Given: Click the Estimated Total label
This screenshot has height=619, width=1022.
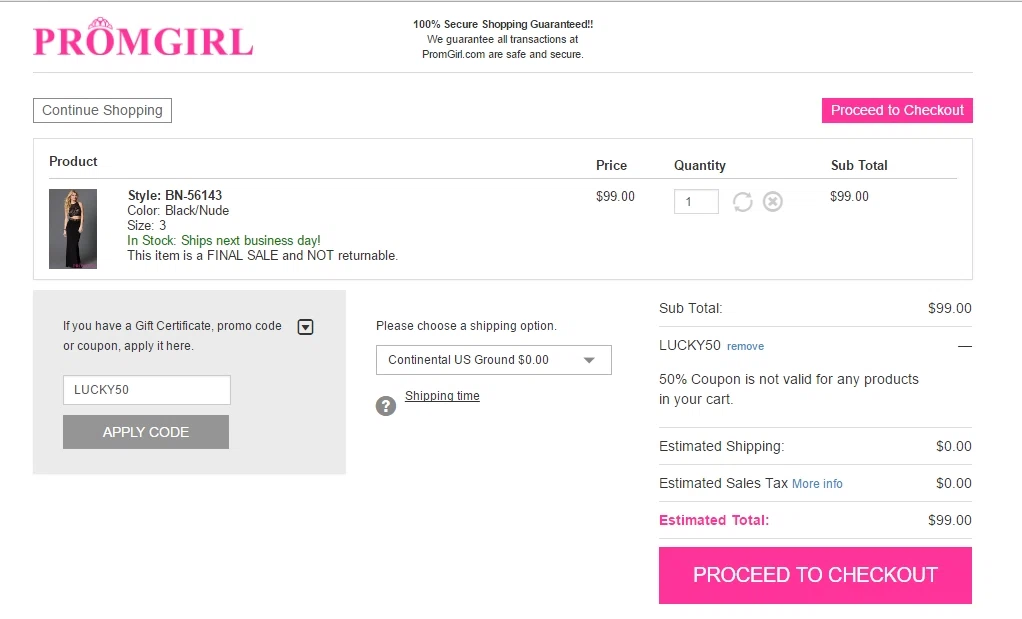Looking at the screenshot, I should click(714, 520).
